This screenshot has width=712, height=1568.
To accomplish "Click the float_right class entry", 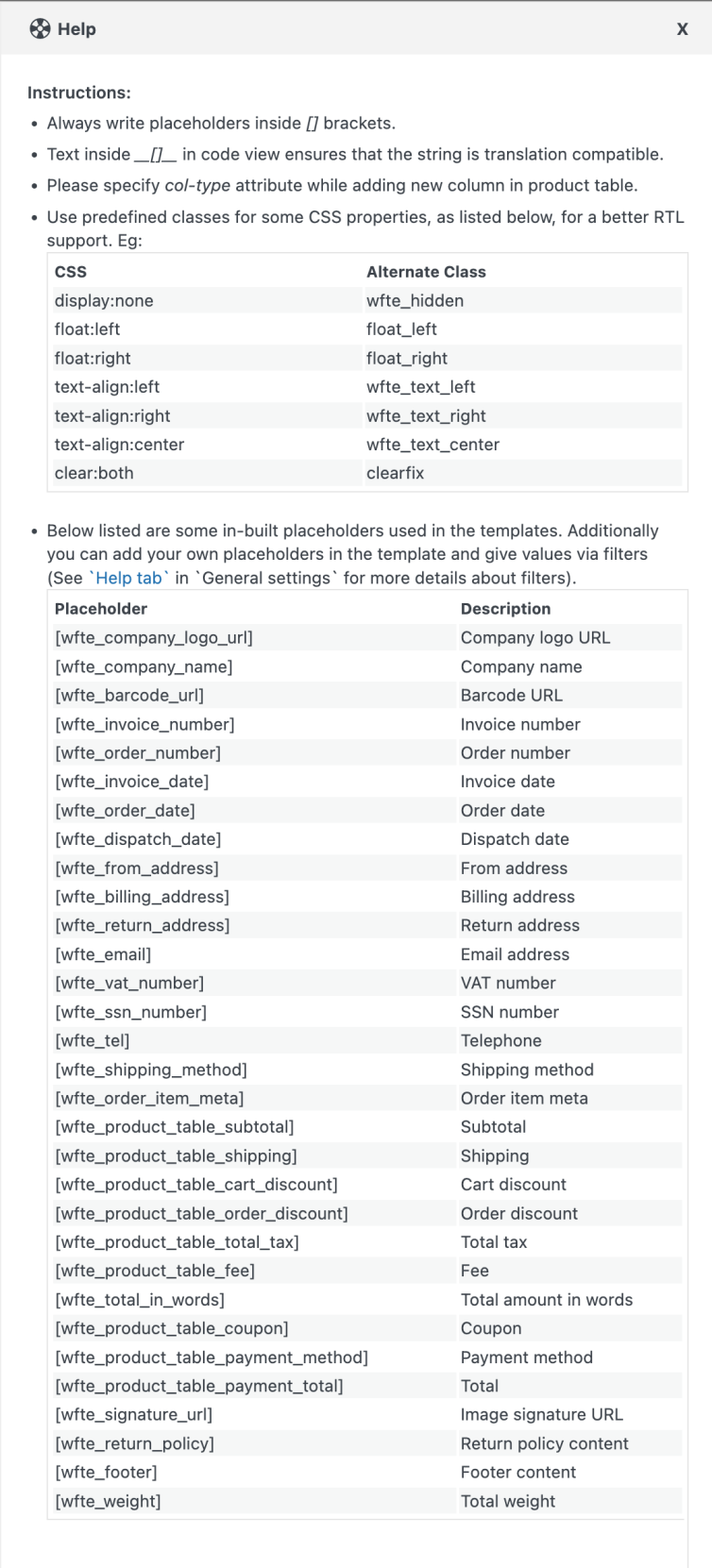I will [407, 359].
